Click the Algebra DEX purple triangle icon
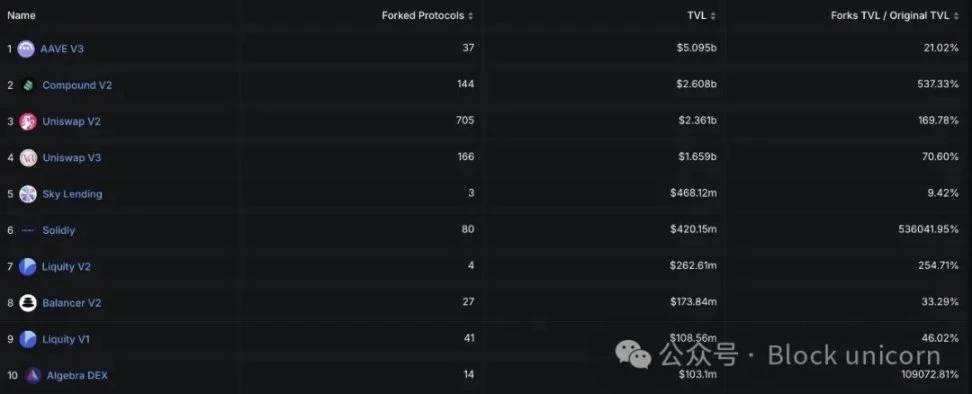 (x=33, y=375)
